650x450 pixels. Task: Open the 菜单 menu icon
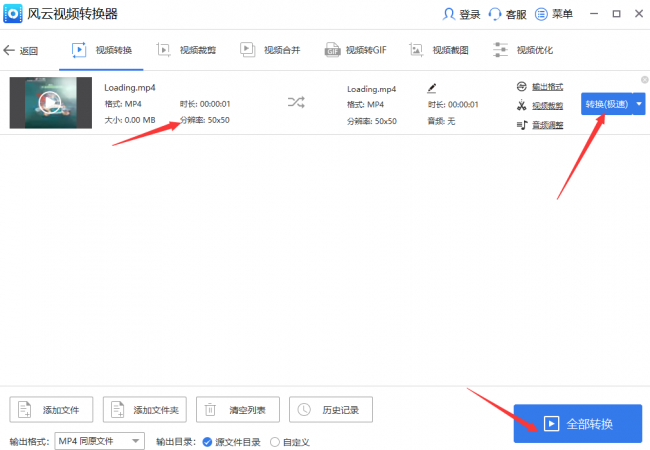pos(541,14)
